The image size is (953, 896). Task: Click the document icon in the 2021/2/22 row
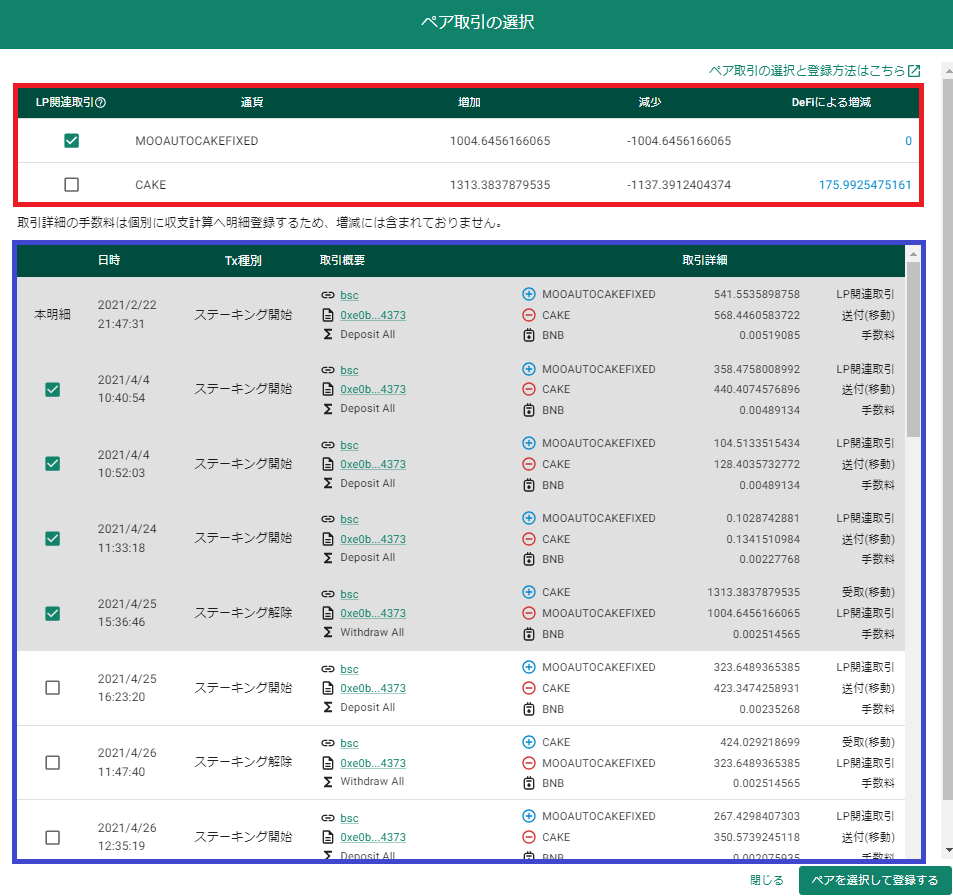(328, 315)
